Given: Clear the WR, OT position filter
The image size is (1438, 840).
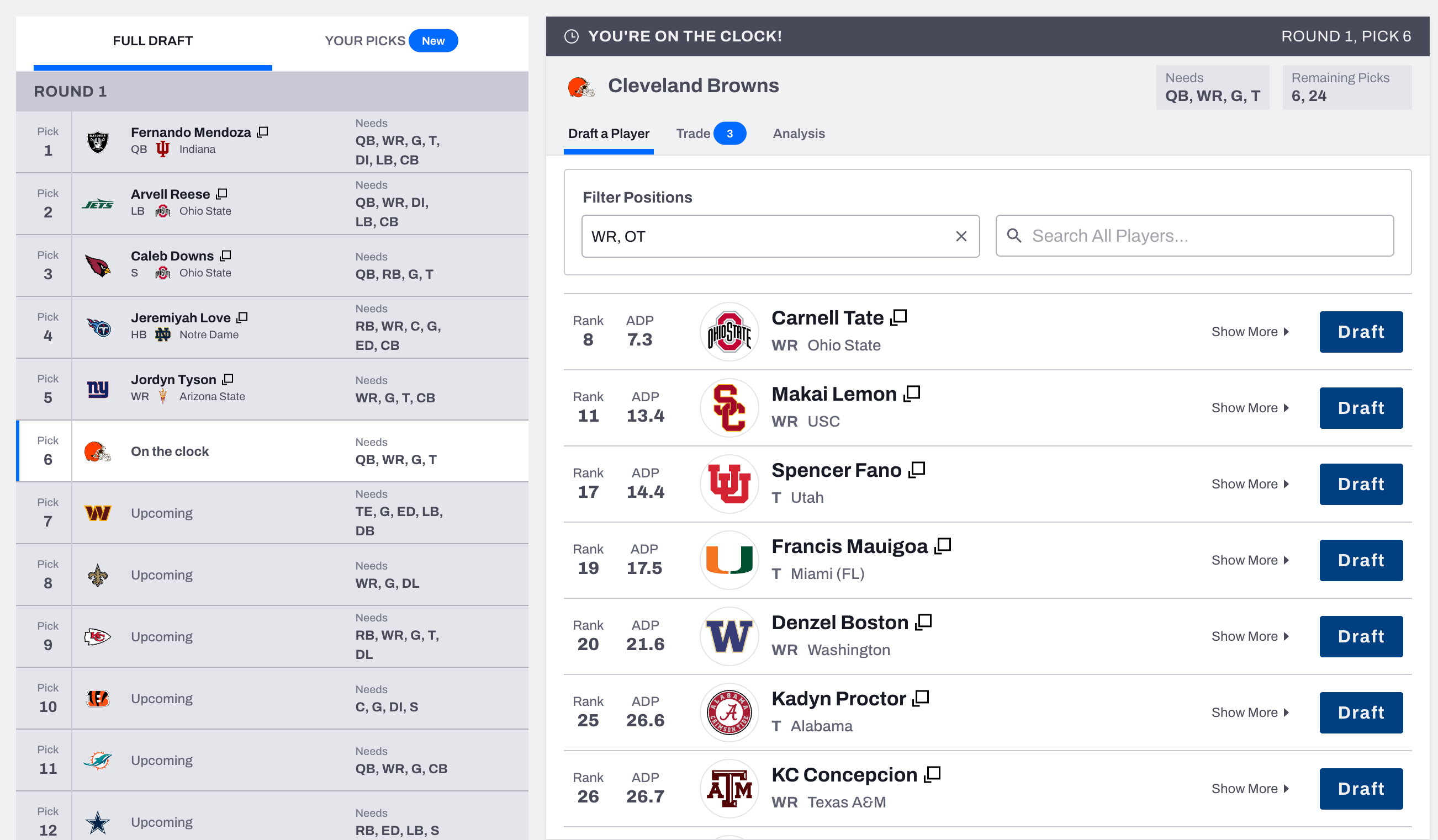Looking at the screenshot, I should pyautogui.click(x=961, y=236).
